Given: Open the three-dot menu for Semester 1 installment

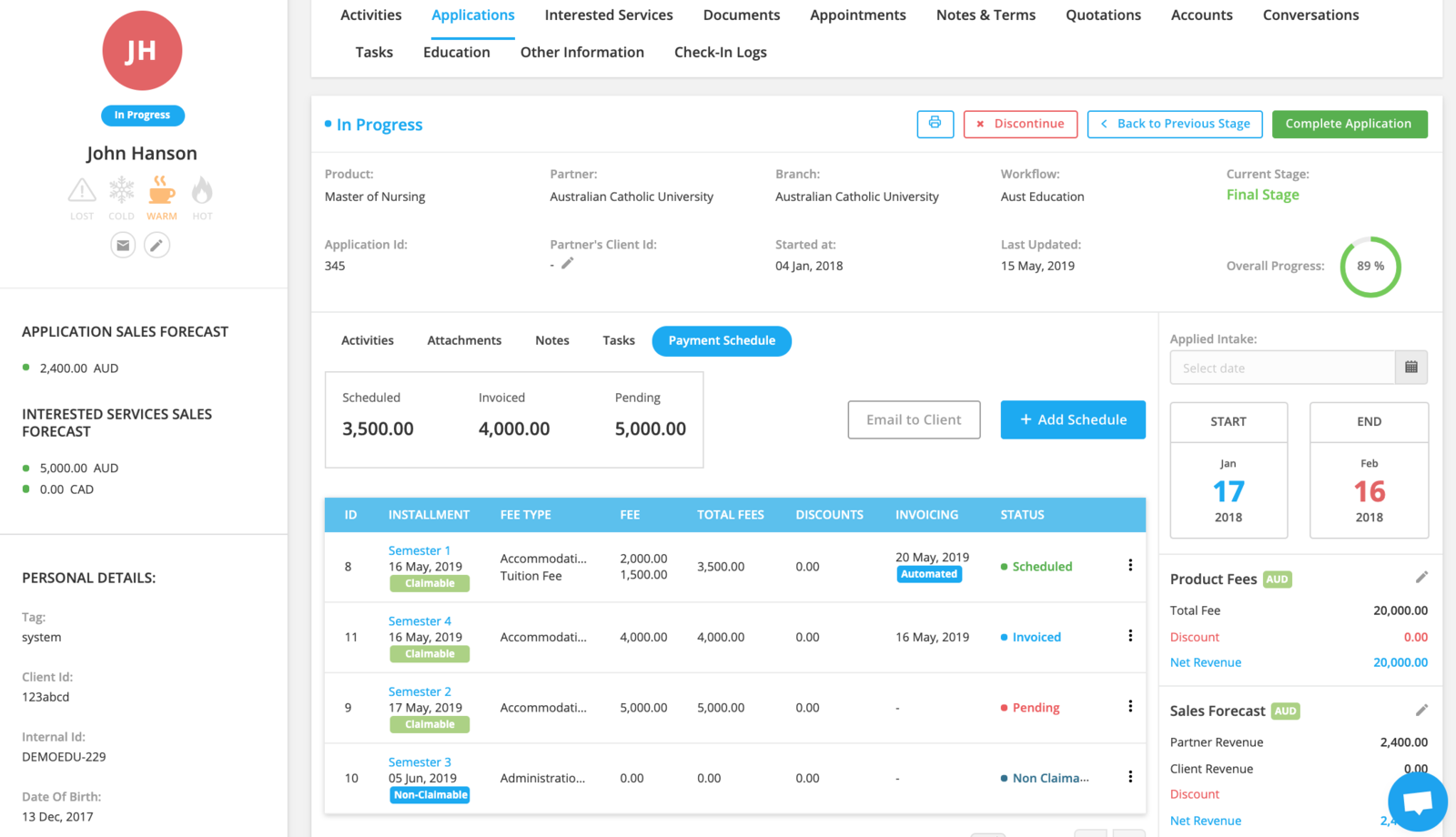Looking at the screenshot, I should click(1130, 565).
